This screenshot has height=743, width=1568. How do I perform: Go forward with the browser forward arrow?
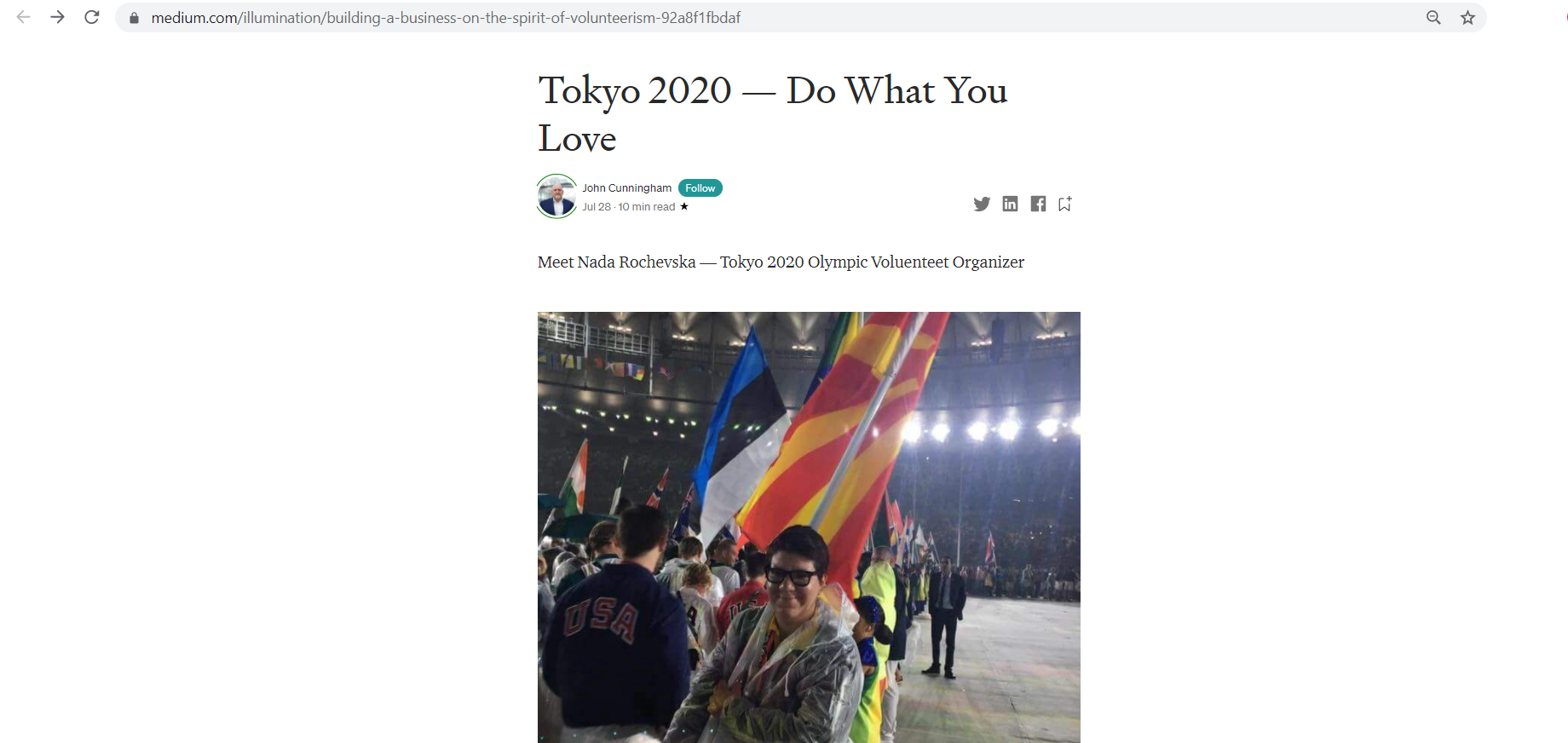pyautogui.click(x=58, y=17)
